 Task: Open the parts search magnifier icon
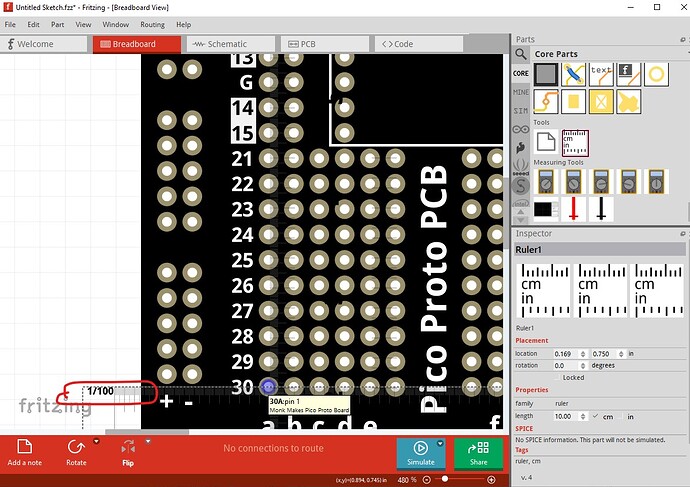pos(521,54)
